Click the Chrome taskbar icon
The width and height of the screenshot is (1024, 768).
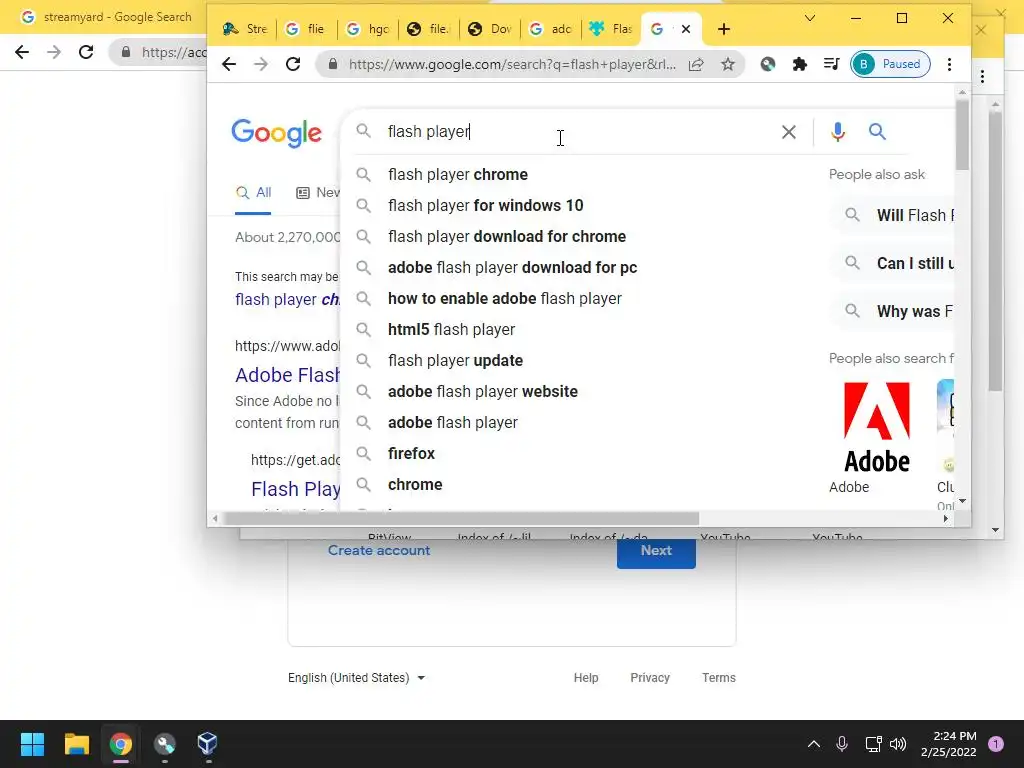[120, 744]
